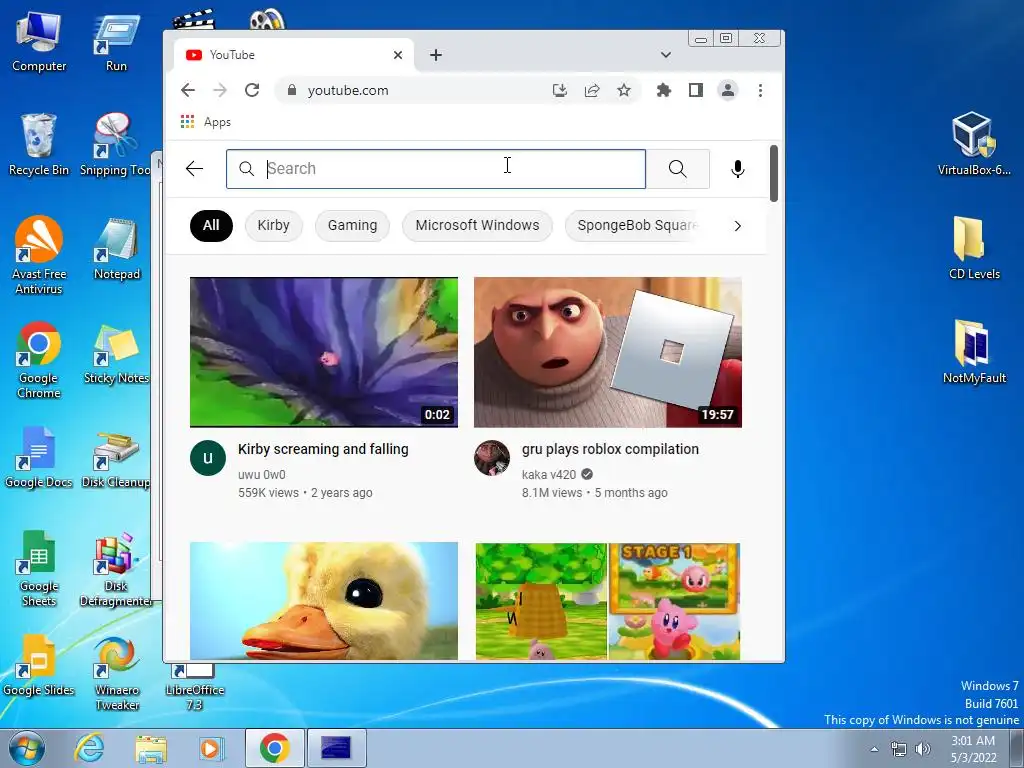The image size is (1024, 768).
Task: Open the Chrome three-dot menu
Action: pos(760,90)
